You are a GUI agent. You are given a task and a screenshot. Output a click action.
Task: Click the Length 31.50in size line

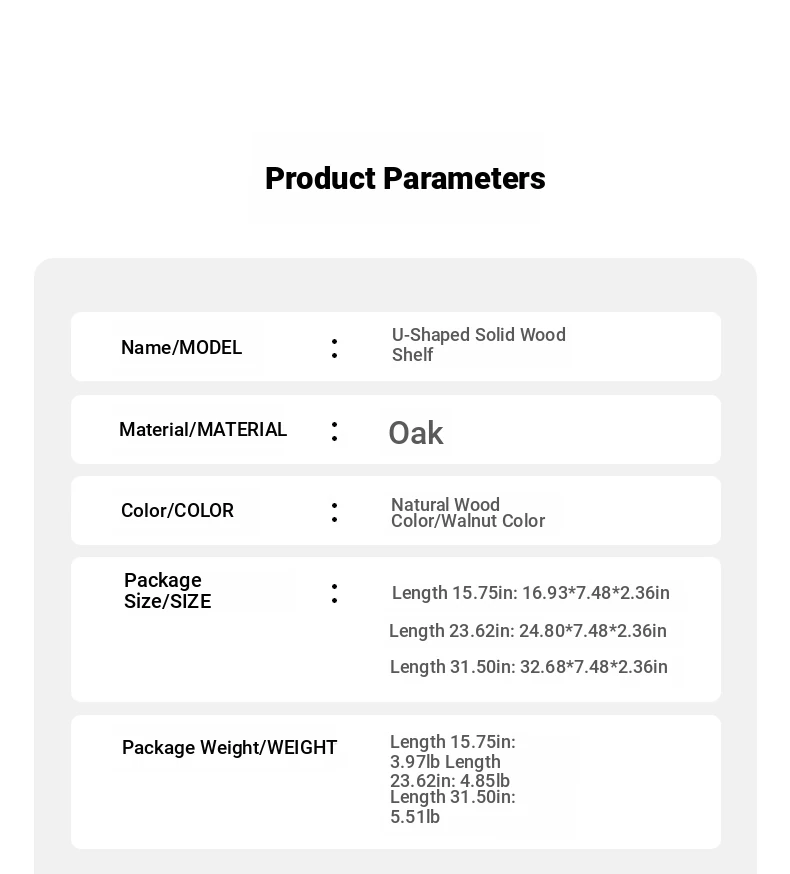pos(529,667)
